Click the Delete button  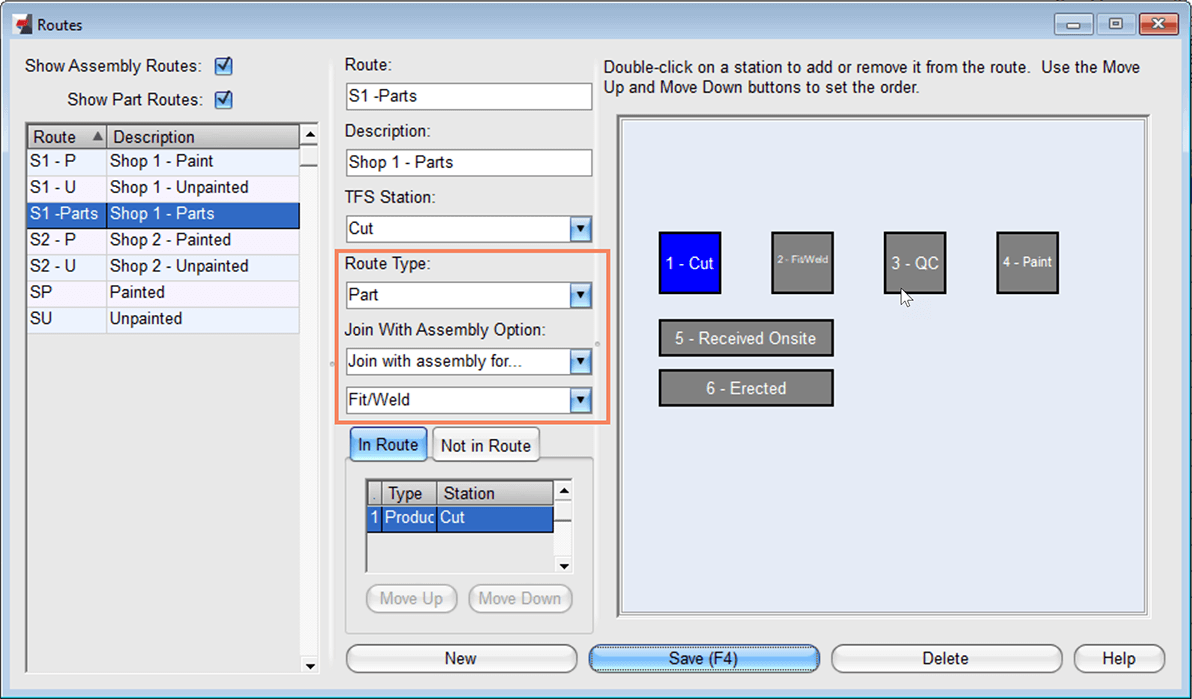point(945,658)
